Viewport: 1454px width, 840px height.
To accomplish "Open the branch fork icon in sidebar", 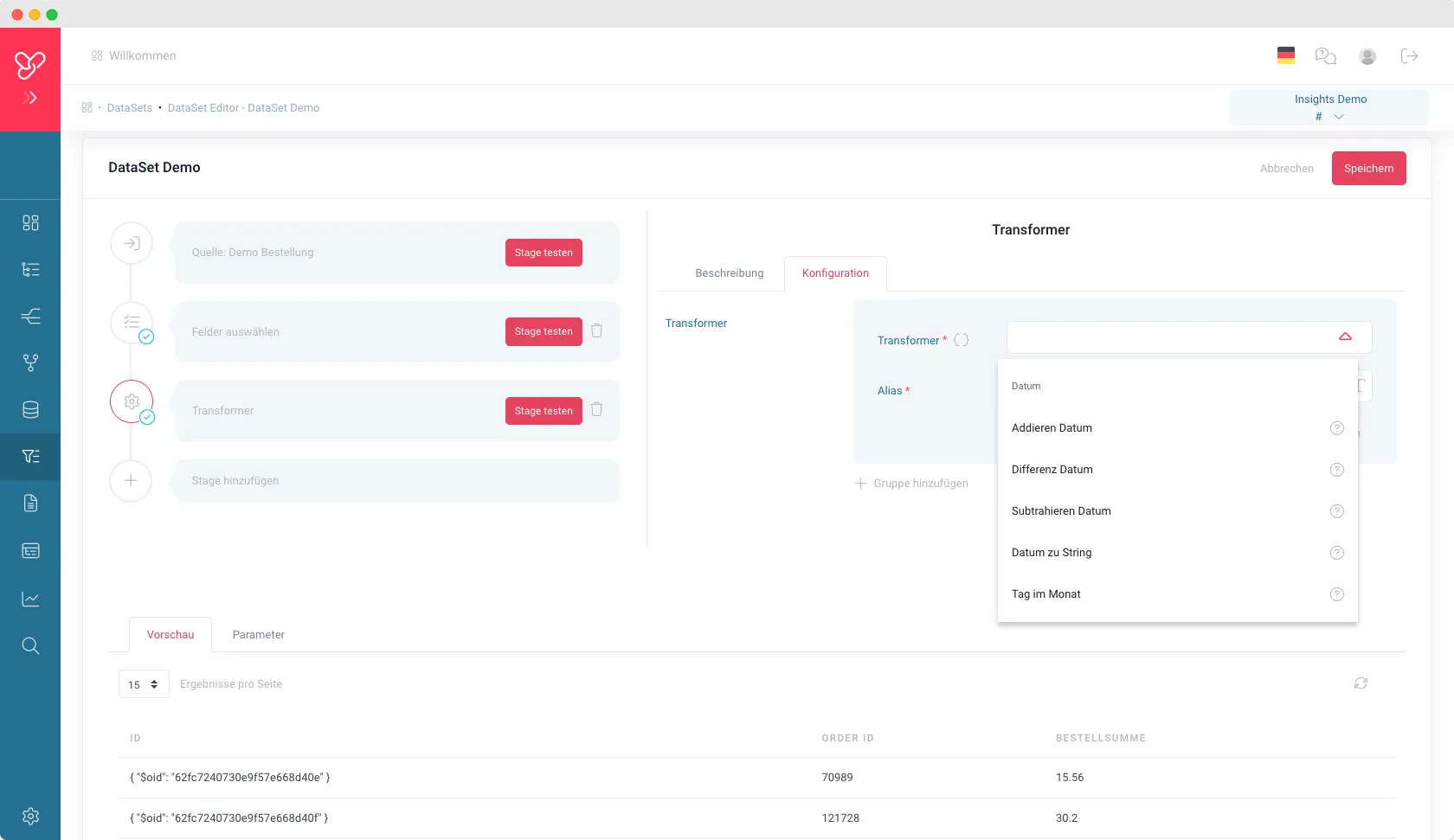I will point(30,362).
